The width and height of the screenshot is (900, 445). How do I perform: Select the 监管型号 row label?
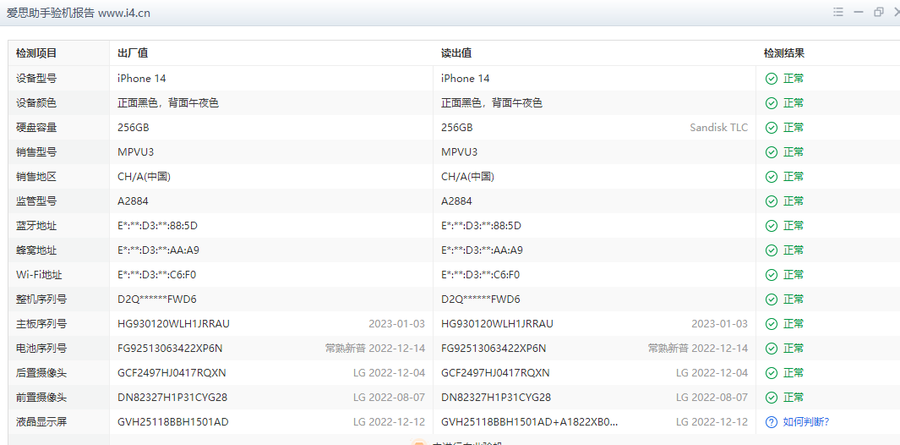pos(36,202)
